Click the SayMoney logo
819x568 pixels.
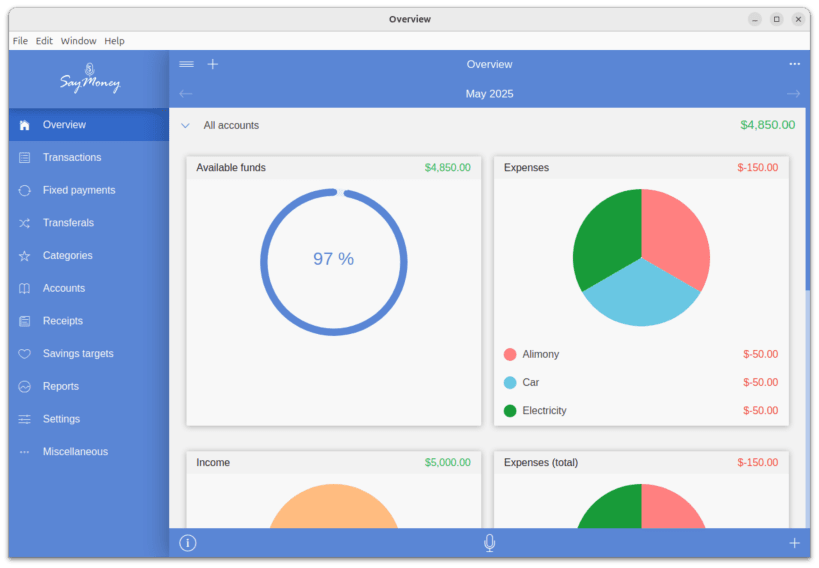pyautogui.click(x=90, y=78)
